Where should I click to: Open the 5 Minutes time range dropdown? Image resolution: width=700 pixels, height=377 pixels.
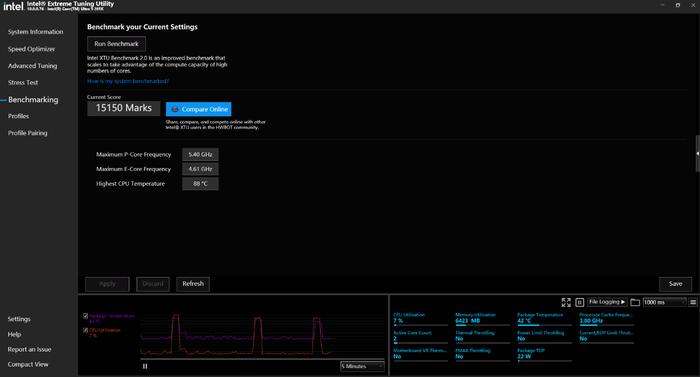tap(362, 366)
